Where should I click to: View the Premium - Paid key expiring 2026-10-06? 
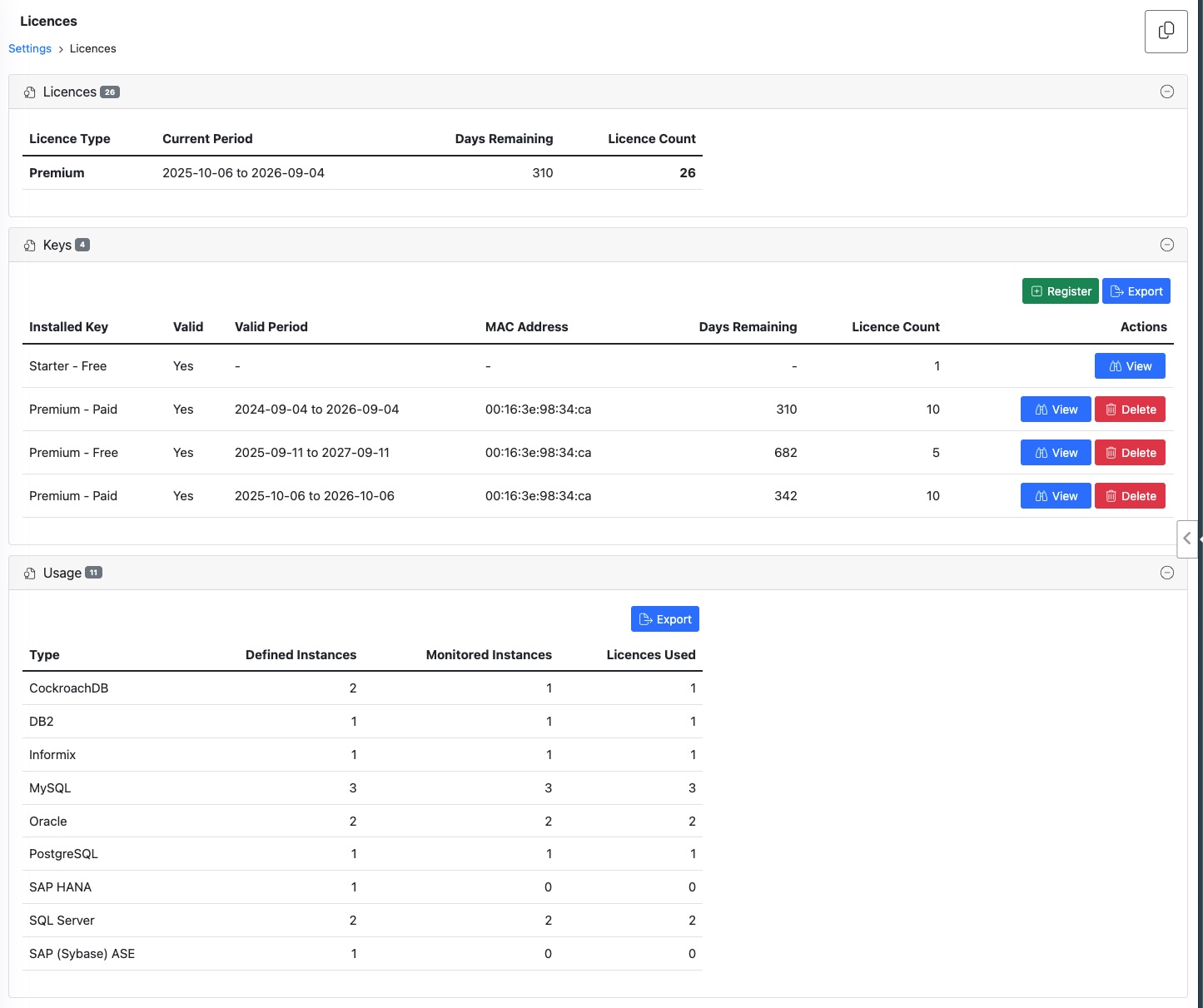pos(1056,496)
